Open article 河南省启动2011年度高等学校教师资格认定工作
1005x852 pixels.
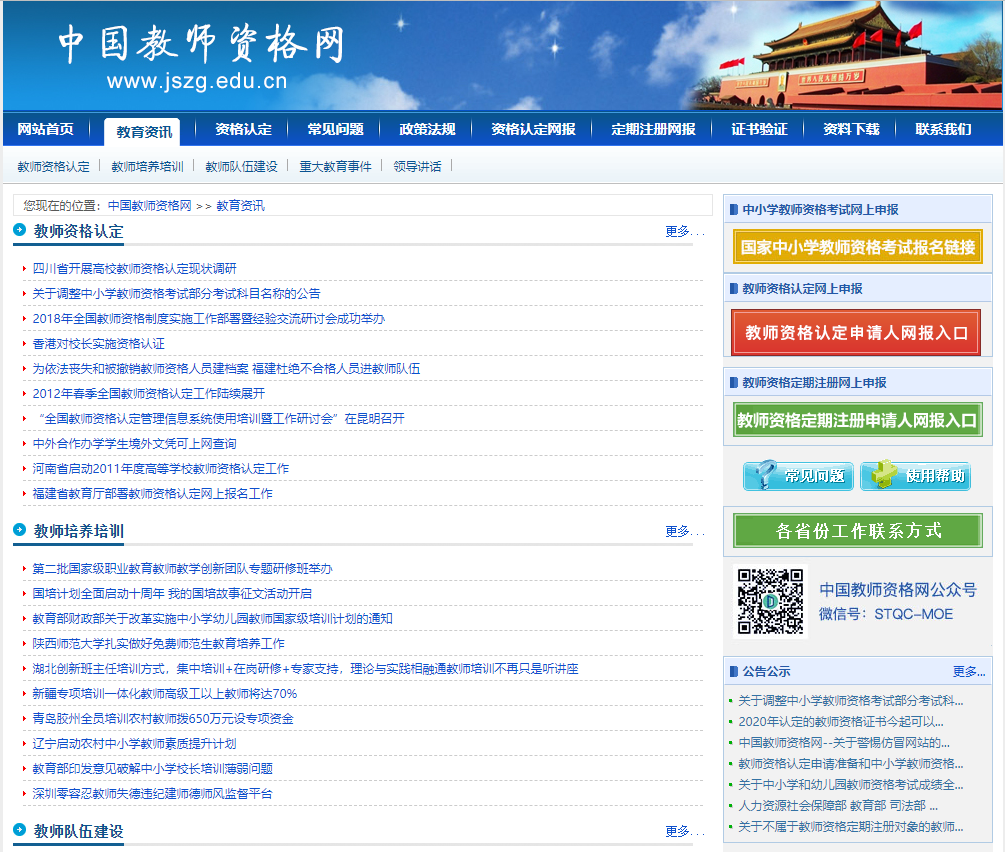coord(161,469)
